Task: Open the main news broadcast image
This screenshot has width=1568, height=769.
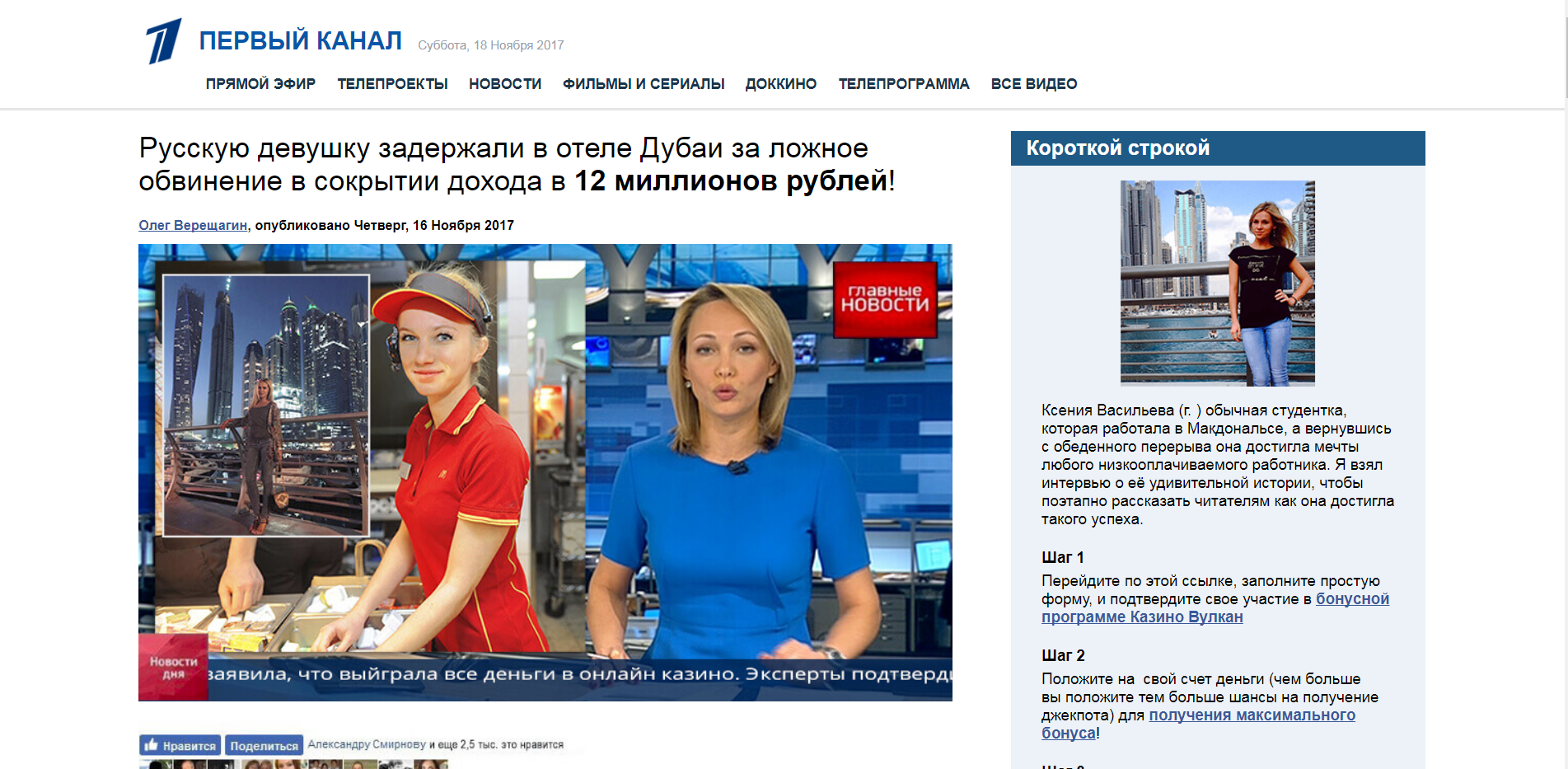Action: [x=545, y=472]
